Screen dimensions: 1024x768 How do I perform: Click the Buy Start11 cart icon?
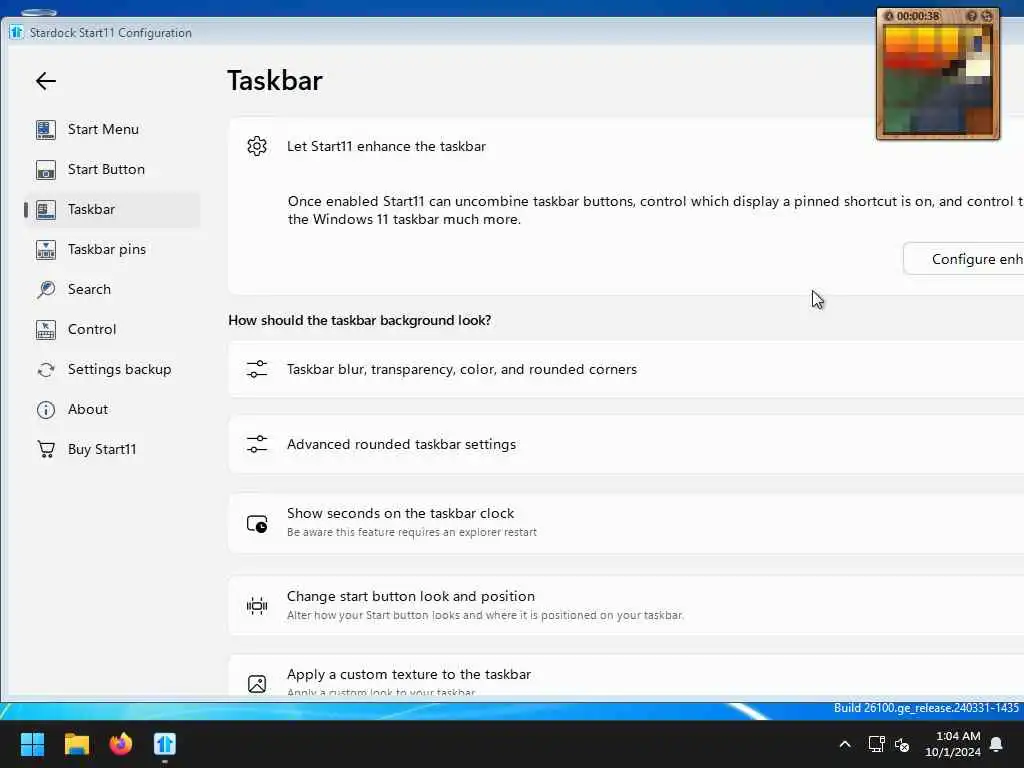pyautogui.click(x=46, y=449)
